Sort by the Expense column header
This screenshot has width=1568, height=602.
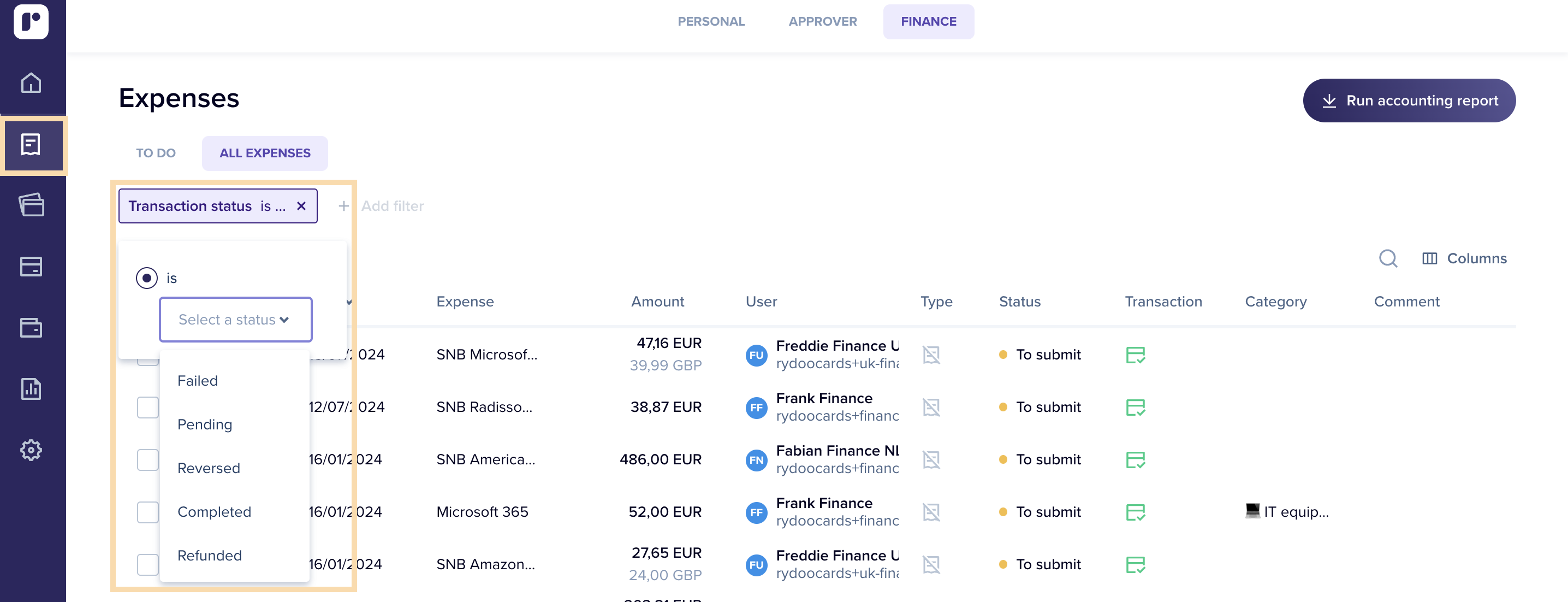click(x=465, y=302)
